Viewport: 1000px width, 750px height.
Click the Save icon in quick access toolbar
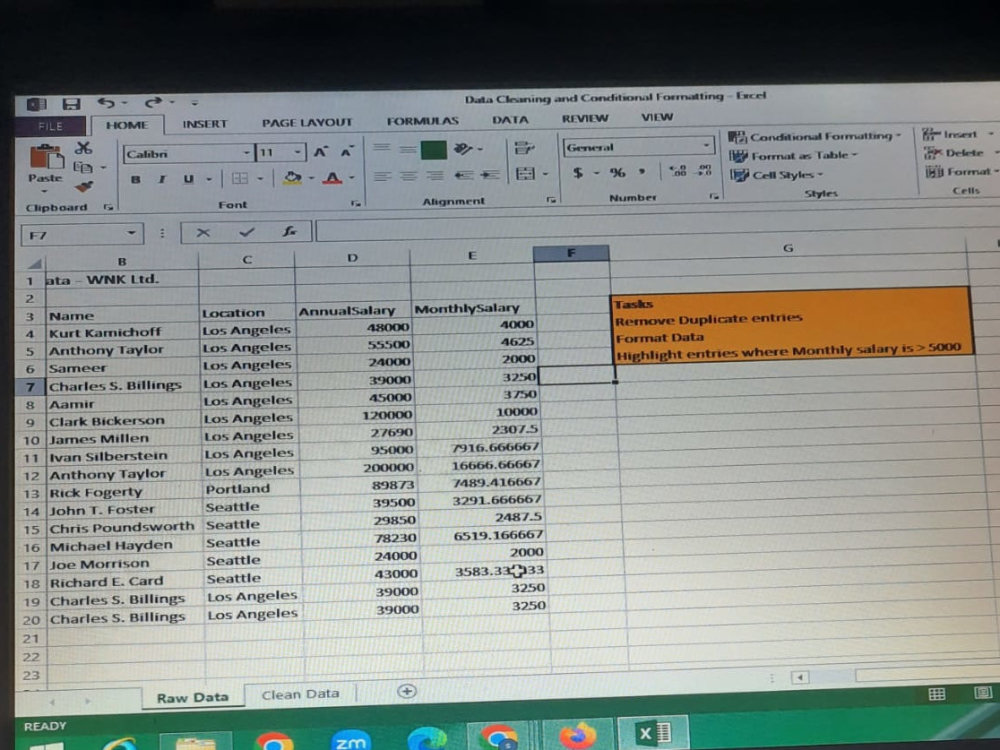(71, 104)
